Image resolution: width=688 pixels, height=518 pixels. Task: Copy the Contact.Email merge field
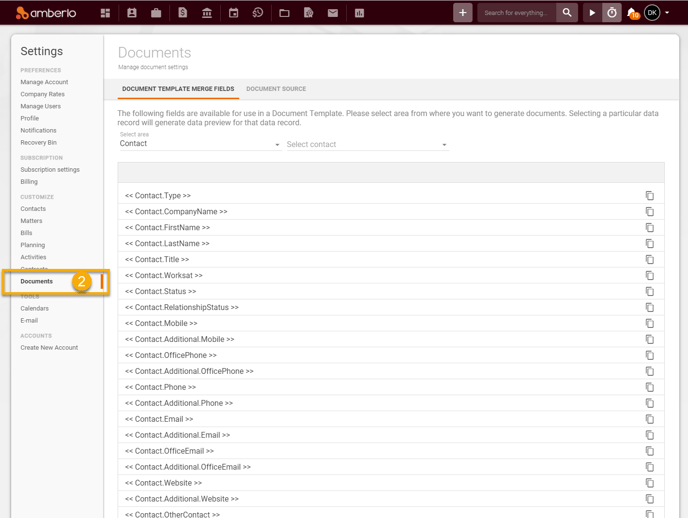(x=650, y=419)
